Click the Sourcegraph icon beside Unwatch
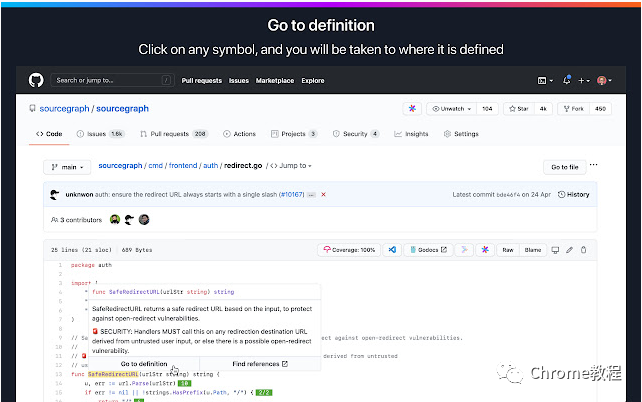 click(412, 108)
